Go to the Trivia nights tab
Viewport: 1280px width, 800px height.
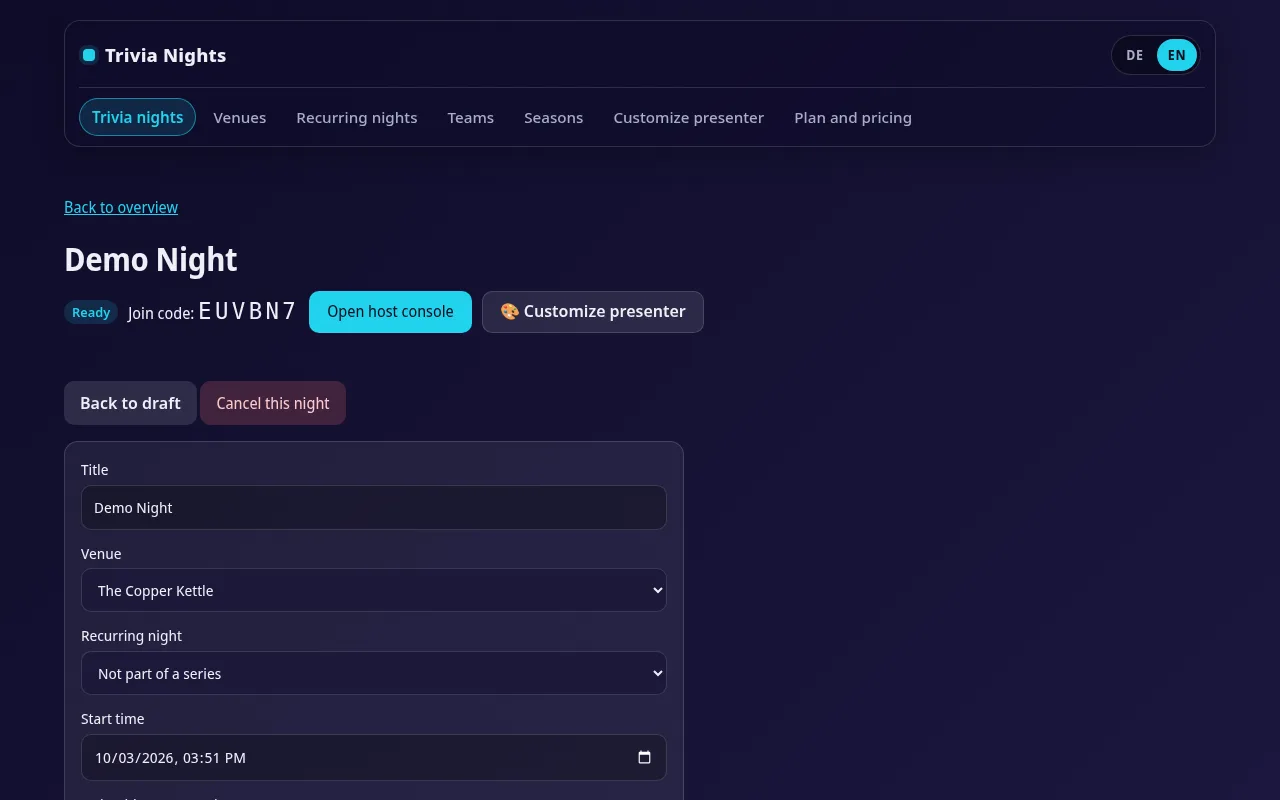(x=138, y=117)
